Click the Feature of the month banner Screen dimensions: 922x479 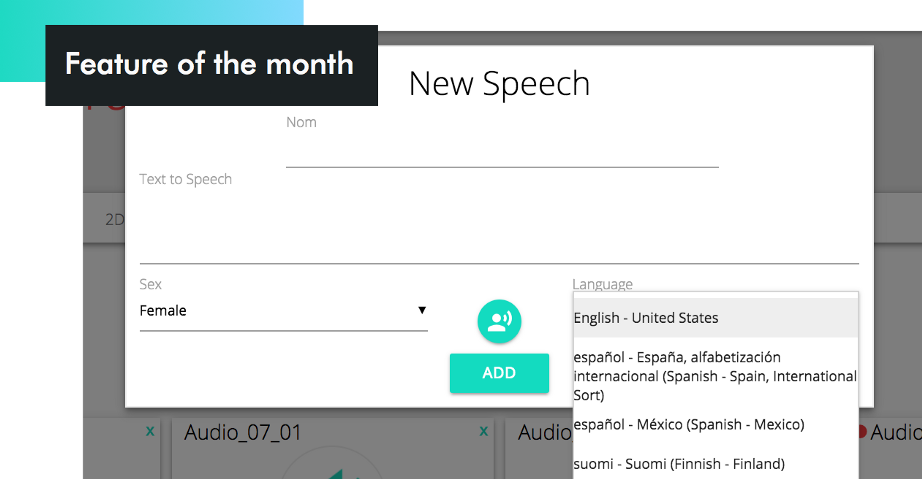point(210,65)
